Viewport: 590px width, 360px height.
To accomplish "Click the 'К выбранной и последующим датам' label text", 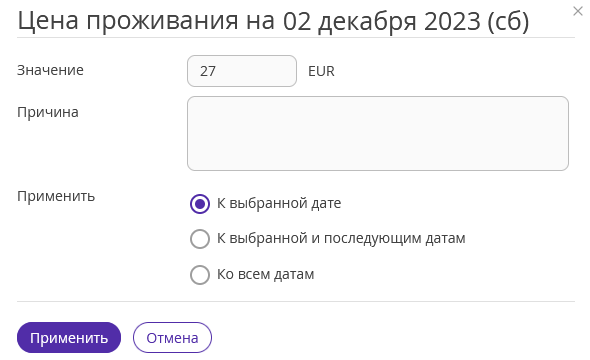I will pos(341,238).
